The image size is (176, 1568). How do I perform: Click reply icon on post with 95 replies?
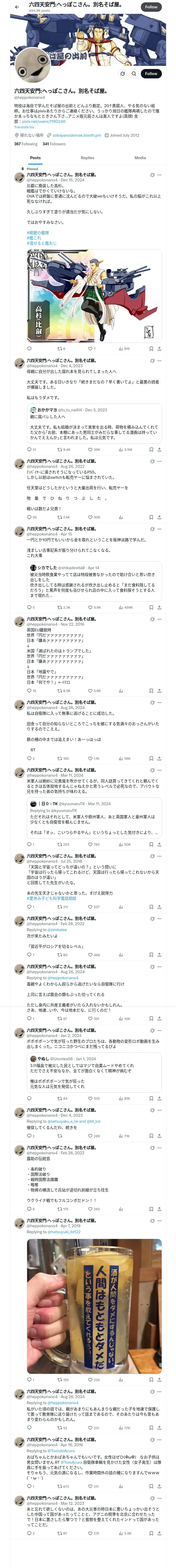pyautogui.click(x=29, y=517)
